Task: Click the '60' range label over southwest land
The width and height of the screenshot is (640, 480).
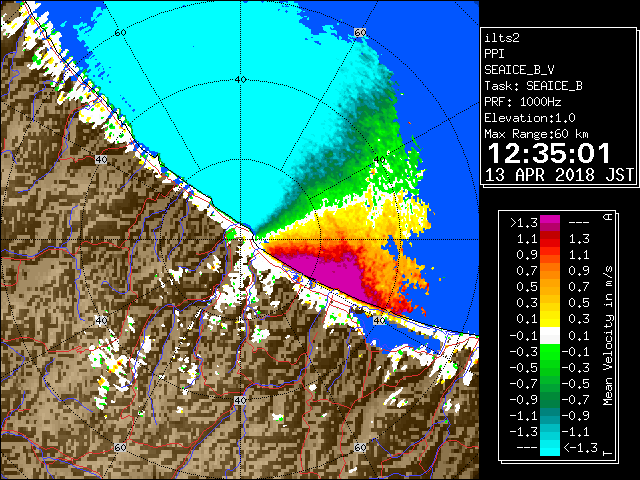Action: pyautogui.click(x=120, y=448)
